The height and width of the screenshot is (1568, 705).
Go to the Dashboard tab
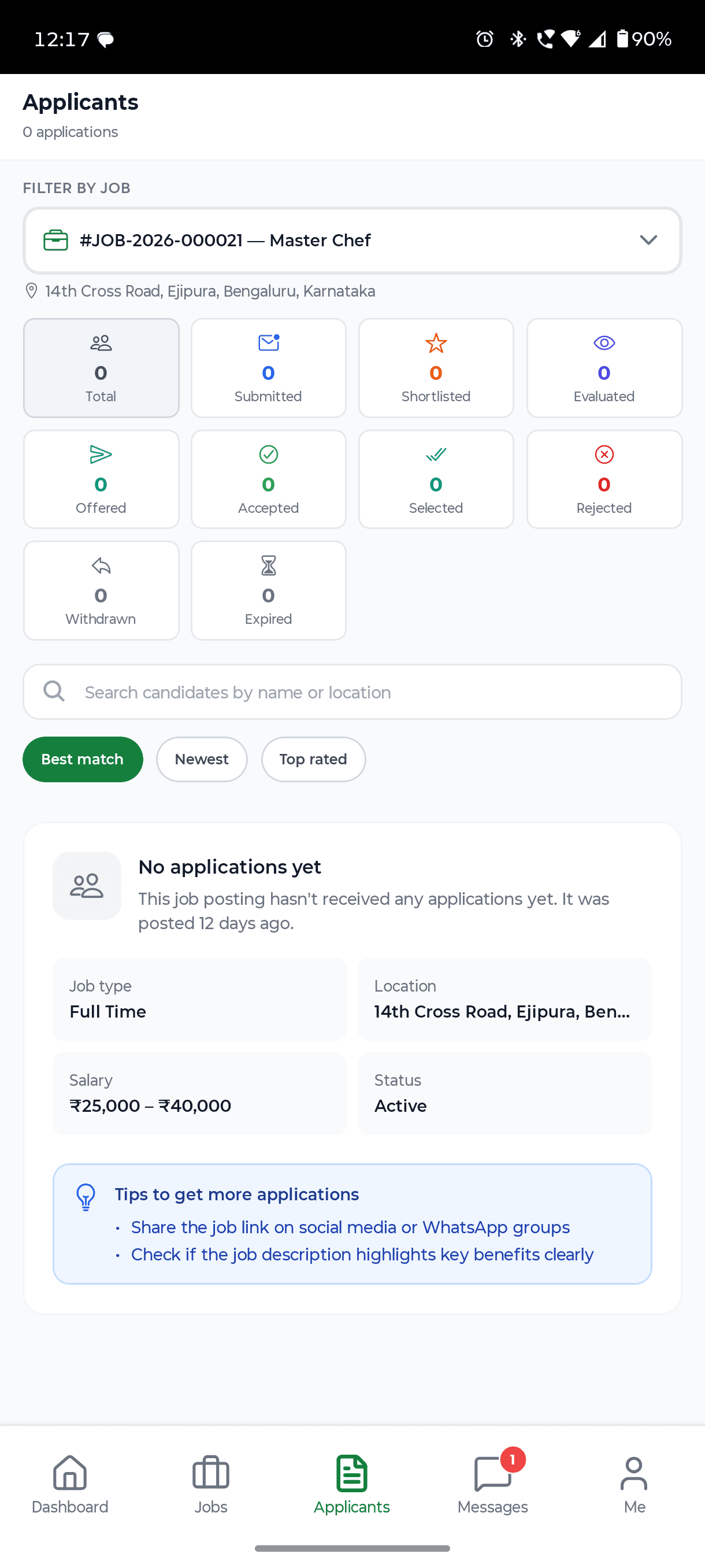click(70, 1485)
